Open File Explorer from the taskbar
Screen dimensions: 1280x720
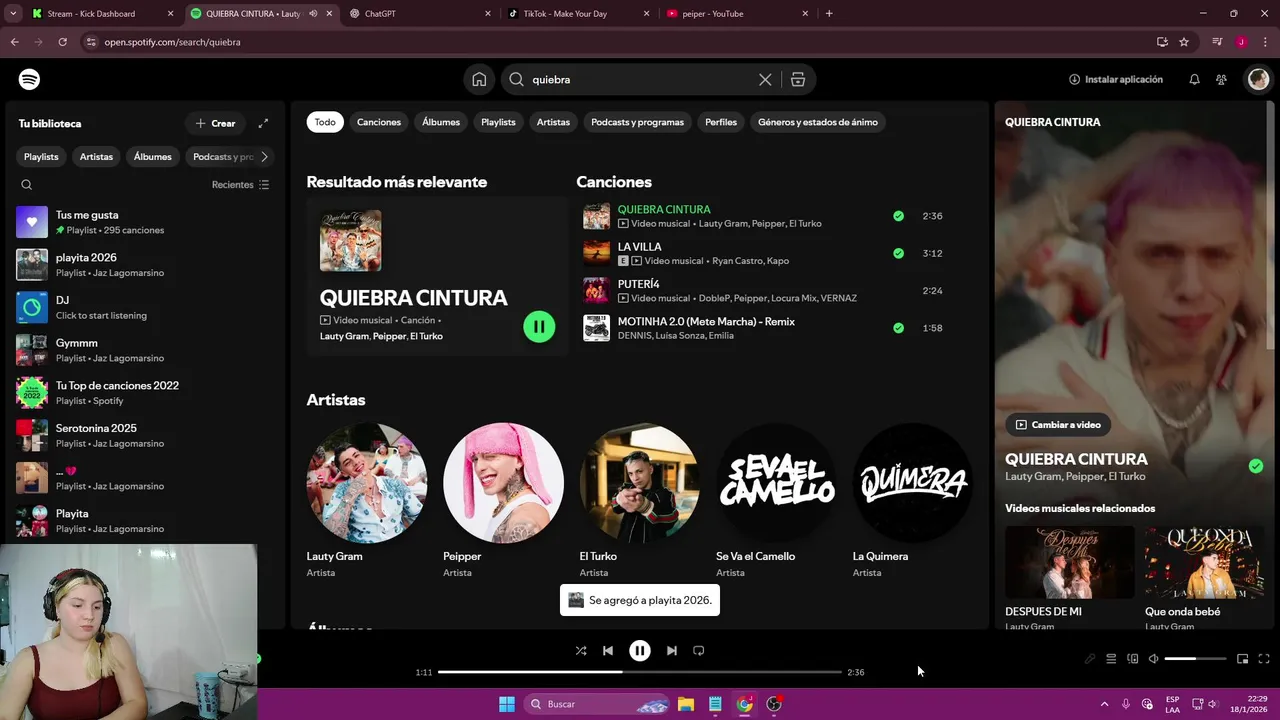pos(686,704)
